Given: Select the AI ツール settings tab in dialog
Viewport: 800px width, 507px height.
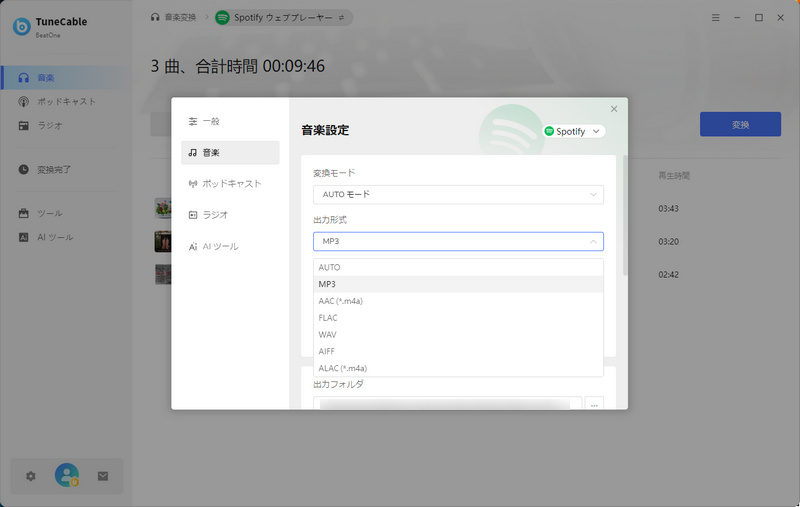Looking at the screenshot, I should pyautogui.click(x=230, y=246).
